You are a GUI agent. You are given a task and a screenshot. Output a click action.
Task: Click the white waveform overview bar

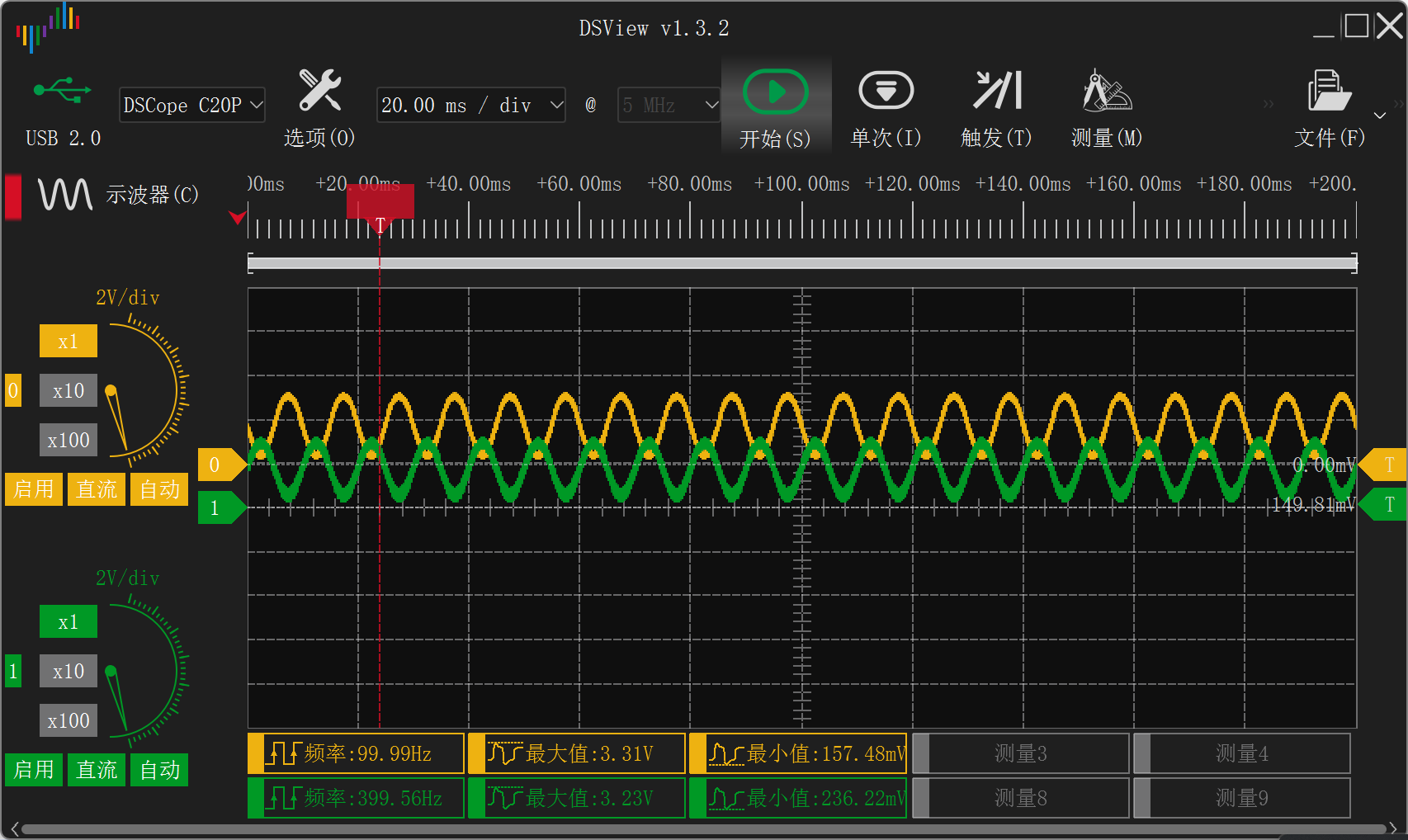tap(802, 263)
